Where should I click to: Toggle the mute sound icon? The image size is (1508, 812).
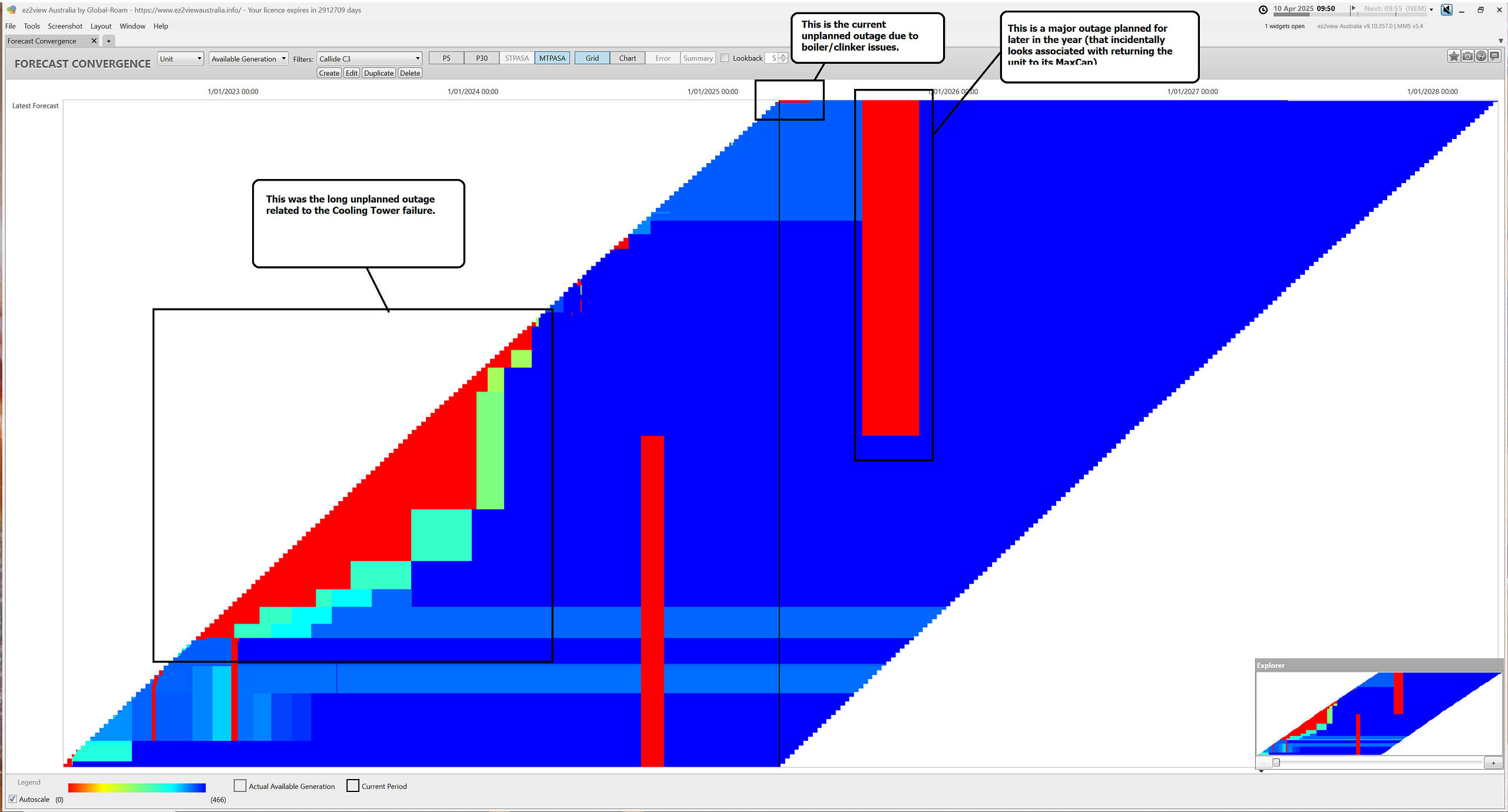[x=1446, y=9]
